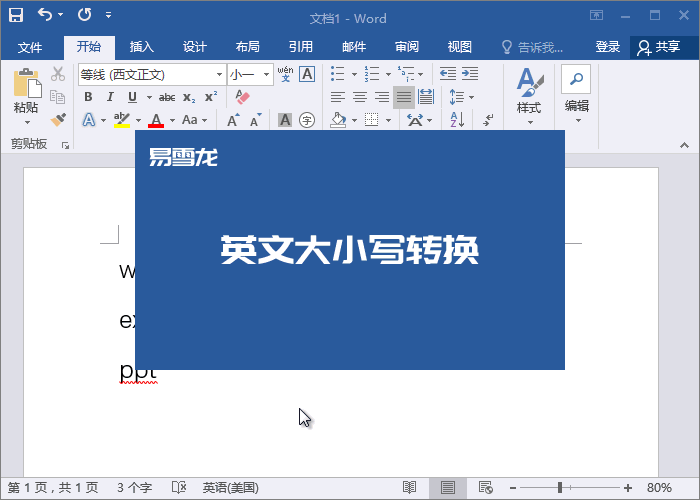
Task: Switch to the 邮件 ribbon tab
Action: [x=354, y=47]
